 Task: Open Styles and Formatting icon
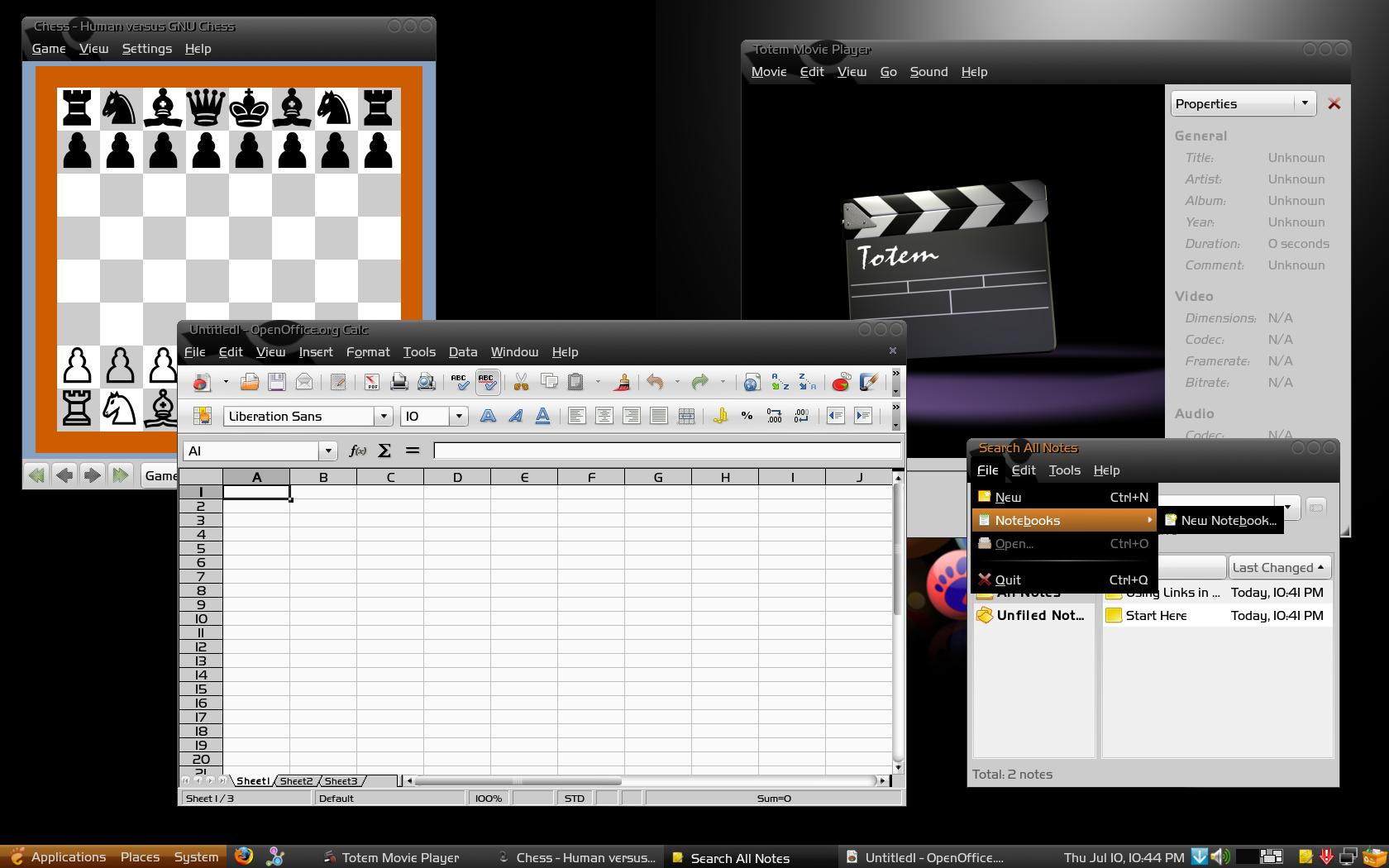pyautogui.click(x=203, y=416)
